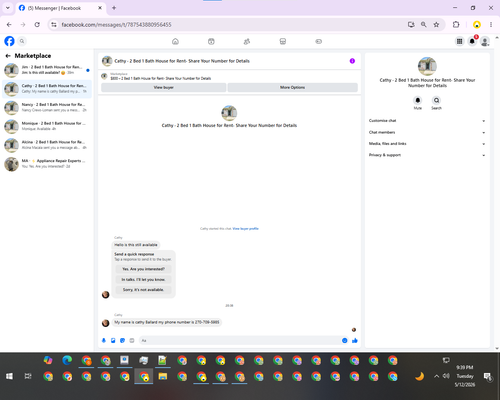Open the View buyer profile link
The height and width of the screenshot is (400, 500).
coord(245,229)
